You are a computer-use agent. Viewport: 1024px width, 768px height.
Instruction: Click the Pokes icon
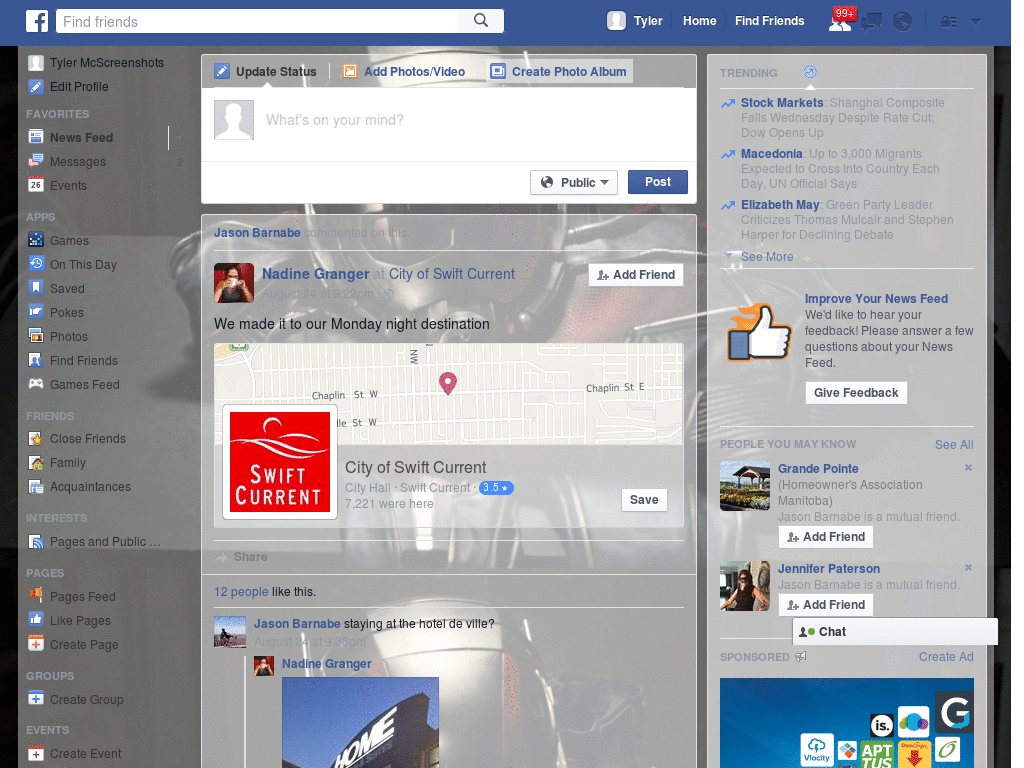click(36, 312)
